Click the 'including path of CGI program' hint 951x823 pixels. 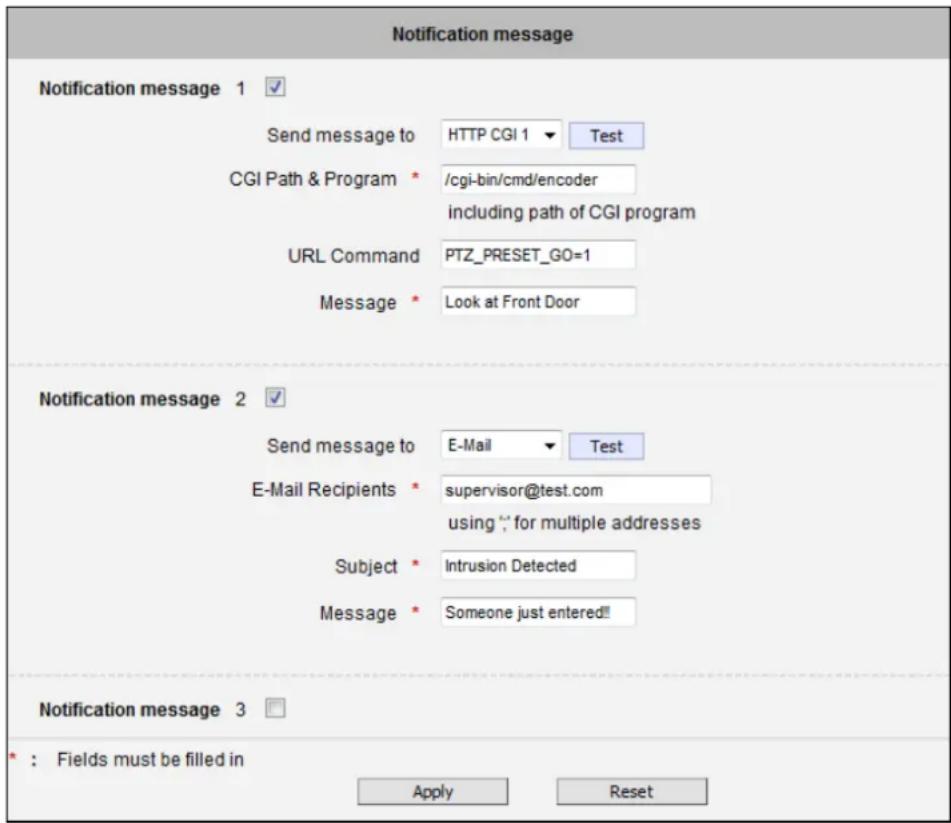[571, 213]
